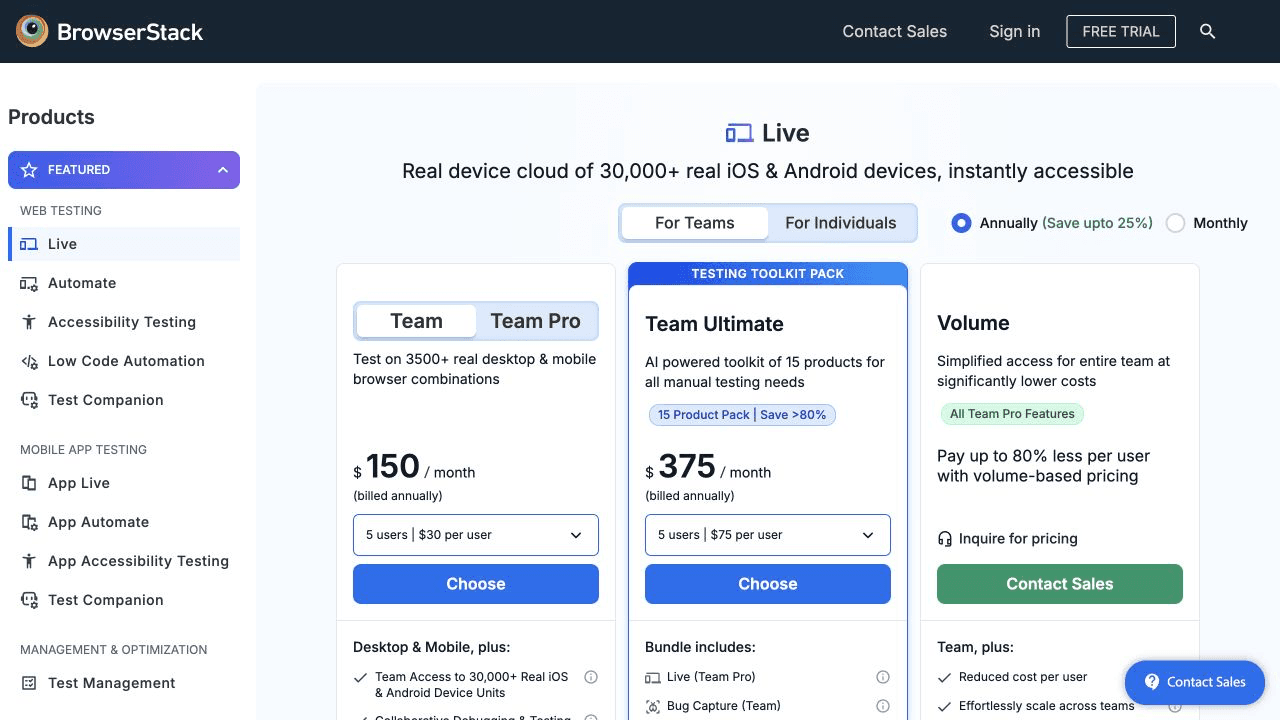
Task: Click the Bug Capture bundle icon
Action: [x=653, y=706]
